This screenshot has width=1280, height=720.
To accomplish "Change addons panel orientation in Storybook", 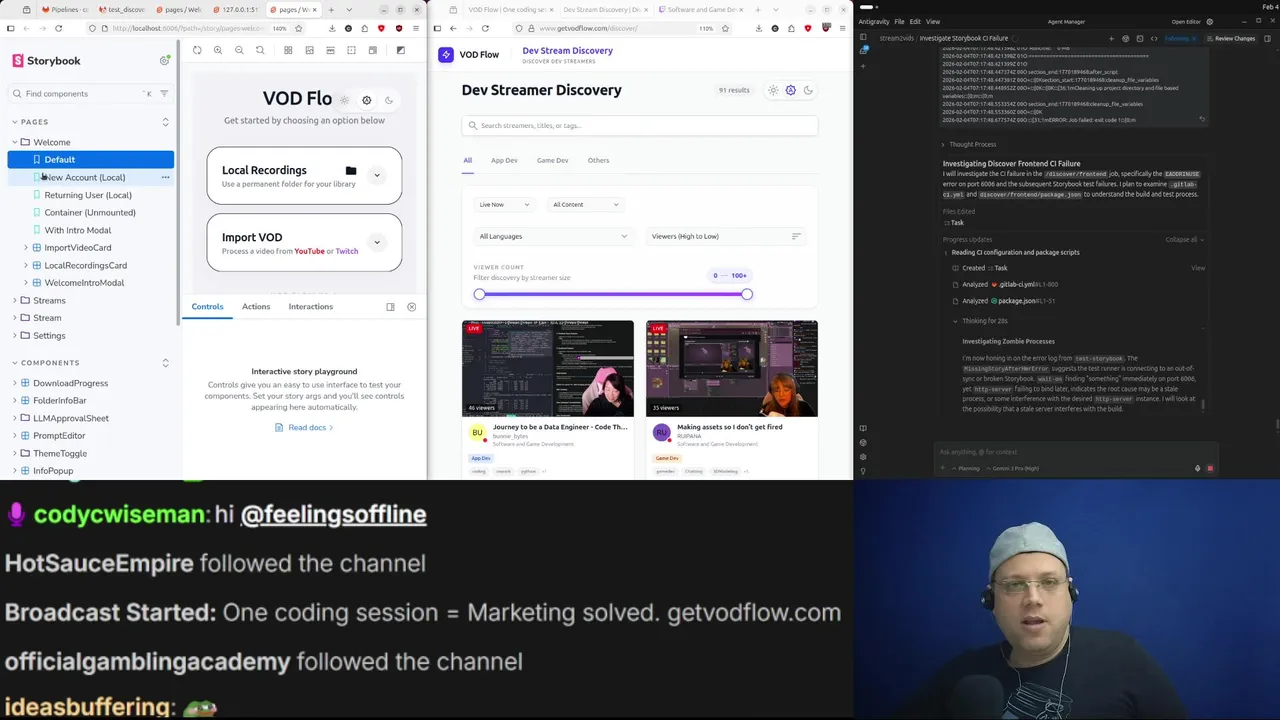I will pos(390,307).
